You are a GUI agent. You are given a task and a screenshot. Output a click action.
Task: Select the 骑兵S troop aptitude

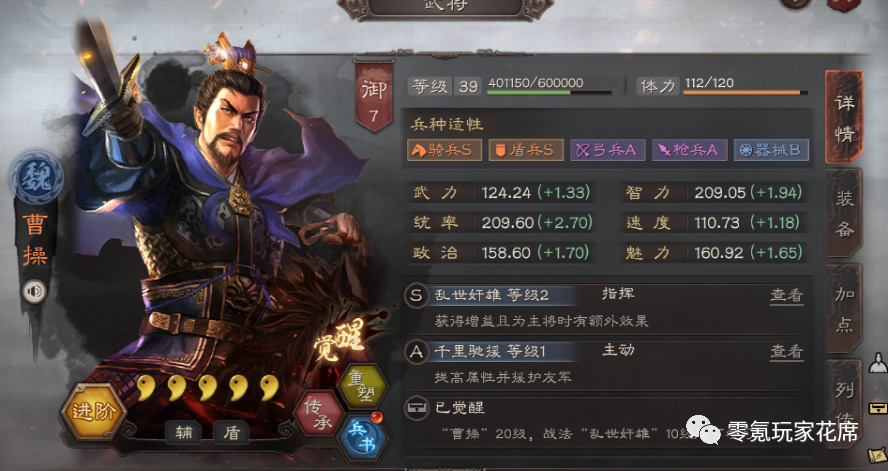pyautogui.click(x=445, y=150)
